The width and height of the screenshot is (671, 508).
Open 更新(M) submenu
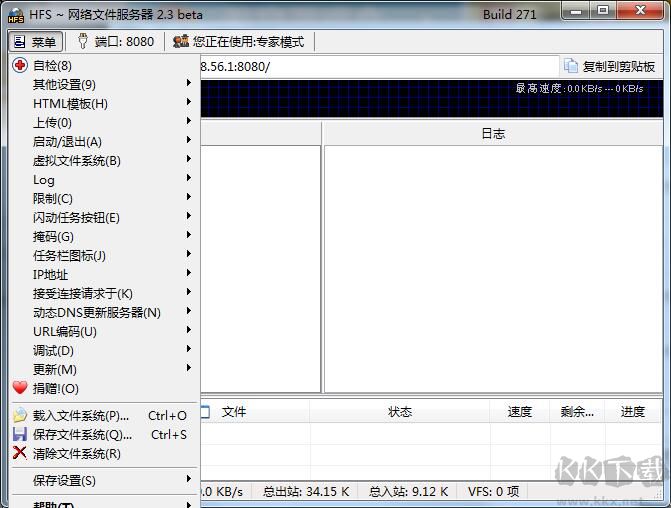click(x=104, y=369)
